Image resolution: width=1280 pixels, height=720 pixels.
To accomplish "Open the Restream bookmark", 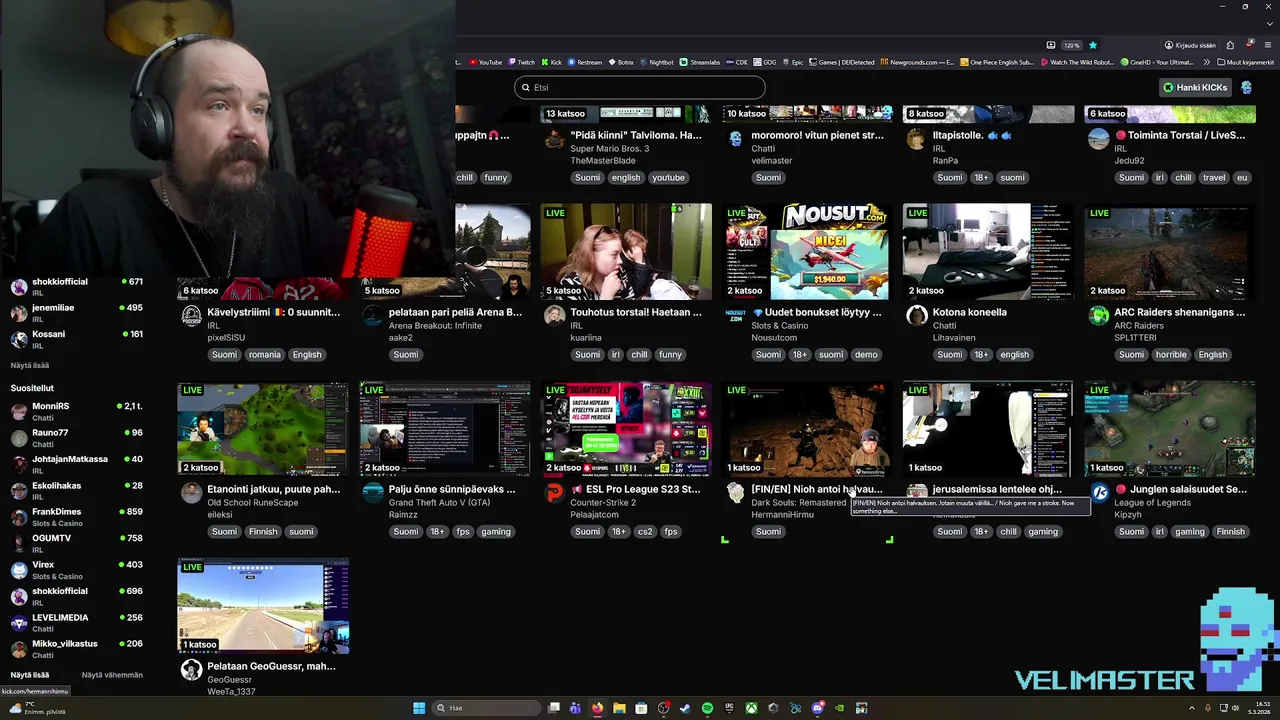I will coord(586,62).
